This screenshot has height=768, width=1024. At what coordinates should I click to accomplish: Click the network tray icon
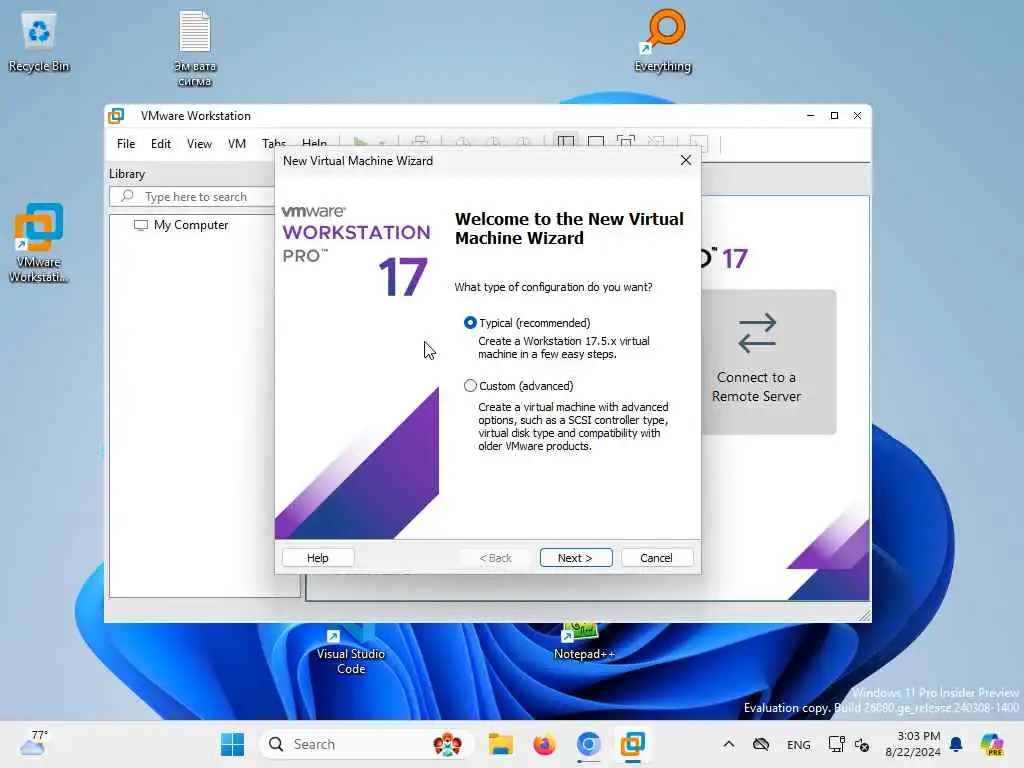coord(836,744)
